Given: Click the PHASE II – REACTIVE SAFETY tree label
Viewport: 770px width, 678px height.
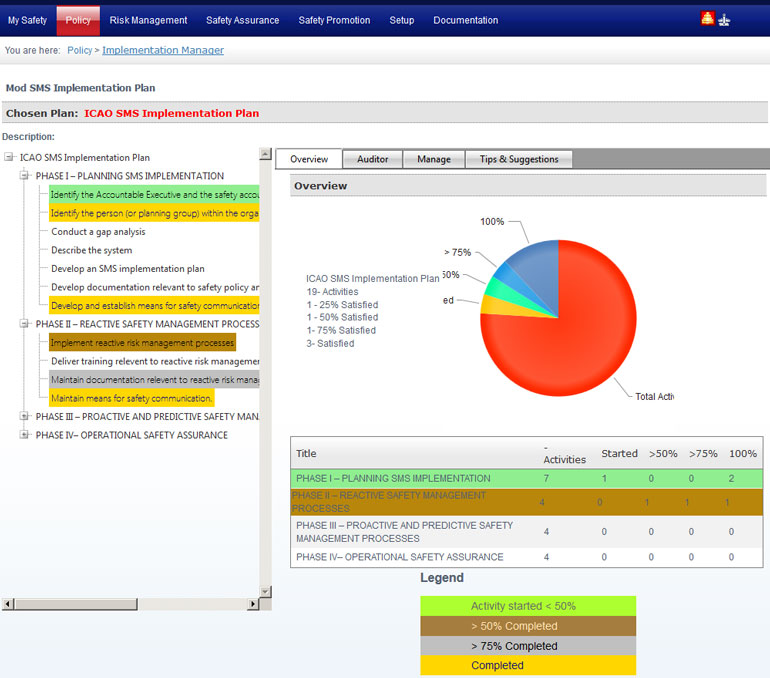Looking at the screenshot, I should coord(147,324).
